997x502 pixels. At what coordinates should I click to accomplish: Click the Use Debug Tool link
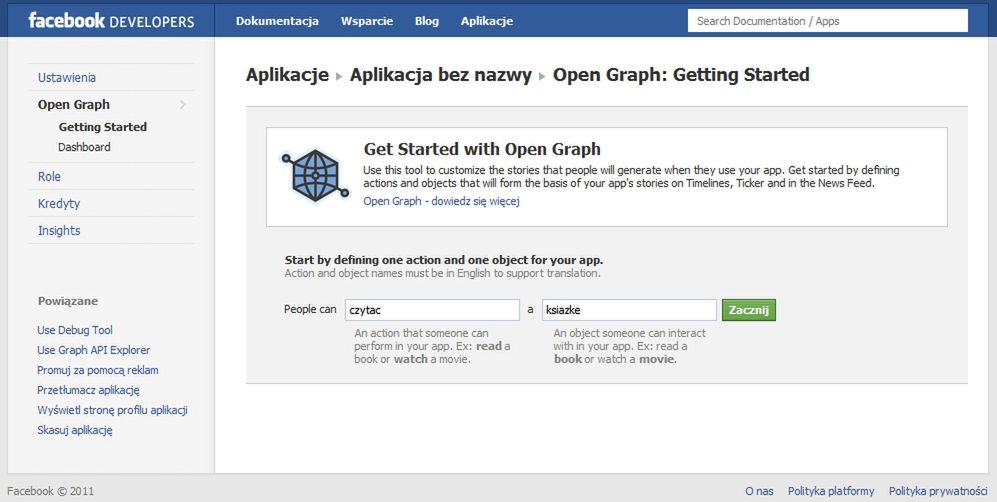(74, 330)
